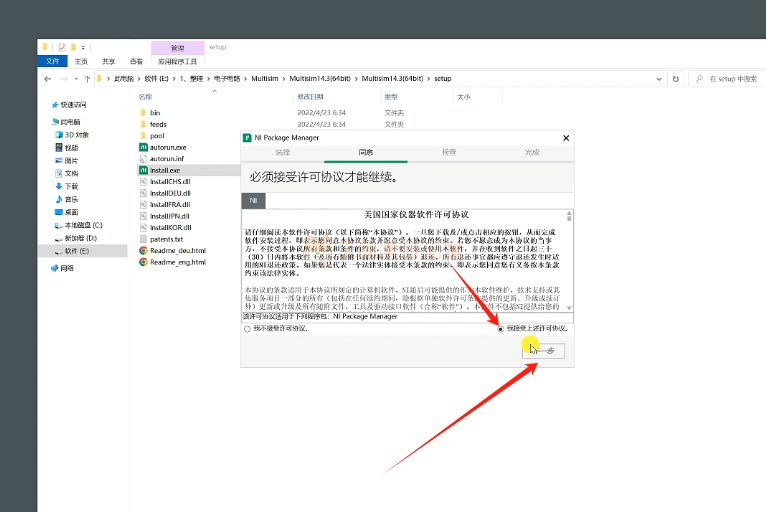The height and width of the screenshot is (512, 766).
Task: Click the back arrow in File Explorer
Action: coord(48,78)
